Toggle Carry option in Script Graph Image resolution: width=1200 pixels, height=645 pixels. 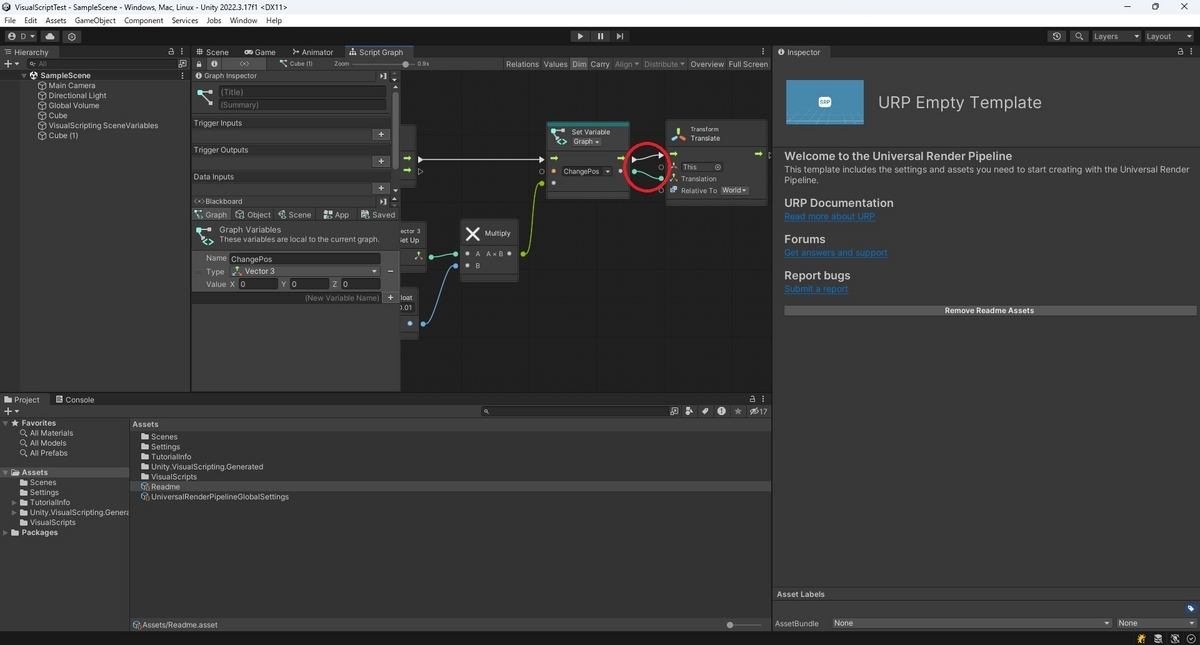(600, 64)
